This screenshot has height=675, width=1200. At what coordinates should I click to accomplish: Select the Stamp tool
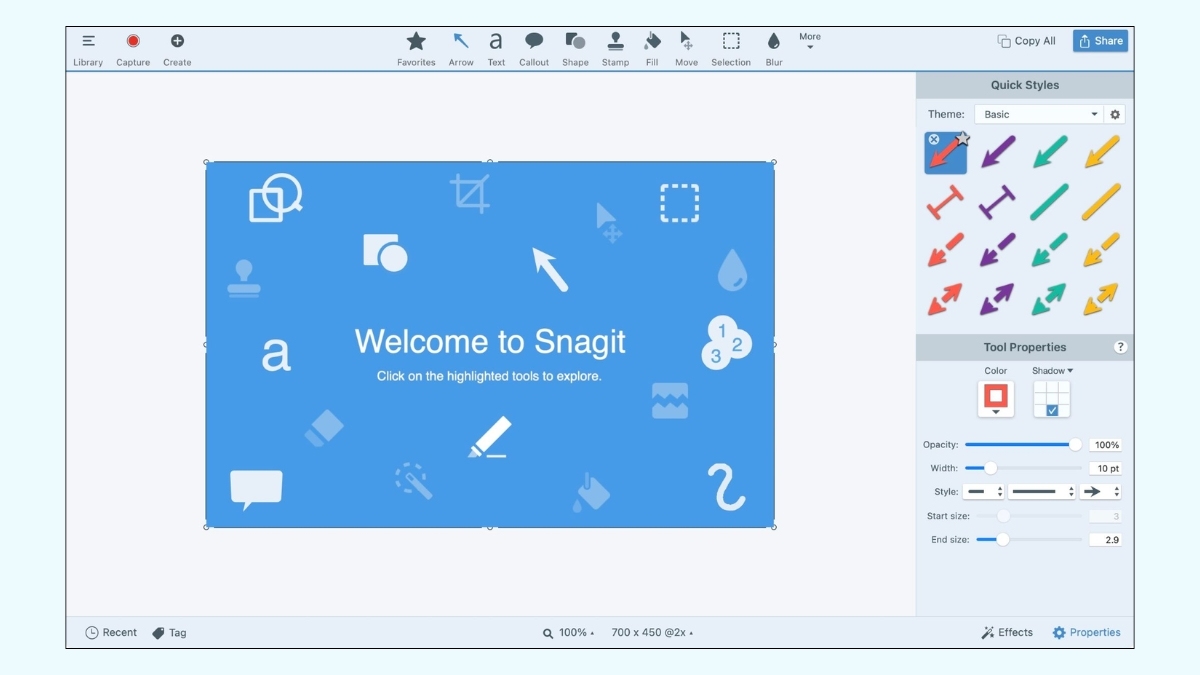coord(616,49)
